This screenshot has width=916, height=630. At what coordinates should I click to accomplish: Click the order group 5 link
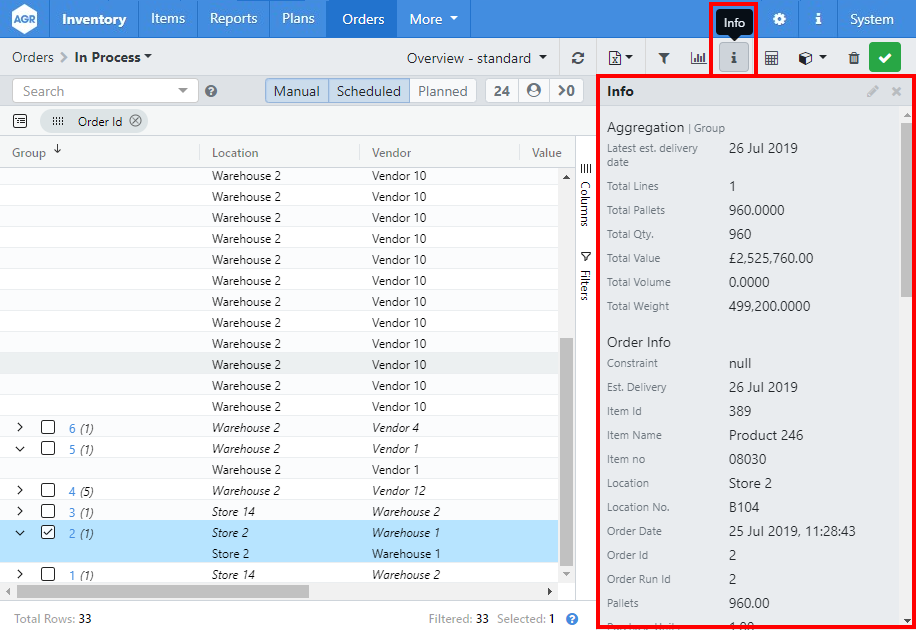(x=72, y=449)
